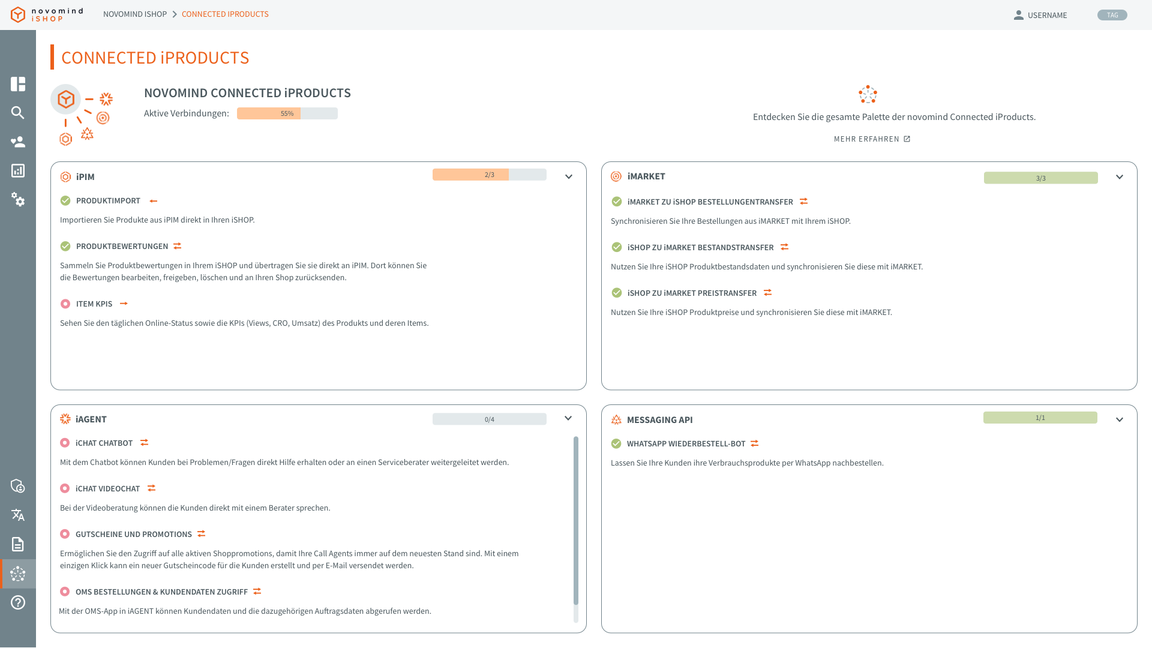Click sync arrows next to Gutscheine und Promotions
Viewport: 1152px width, 648px height.
[x=201, y=533]
